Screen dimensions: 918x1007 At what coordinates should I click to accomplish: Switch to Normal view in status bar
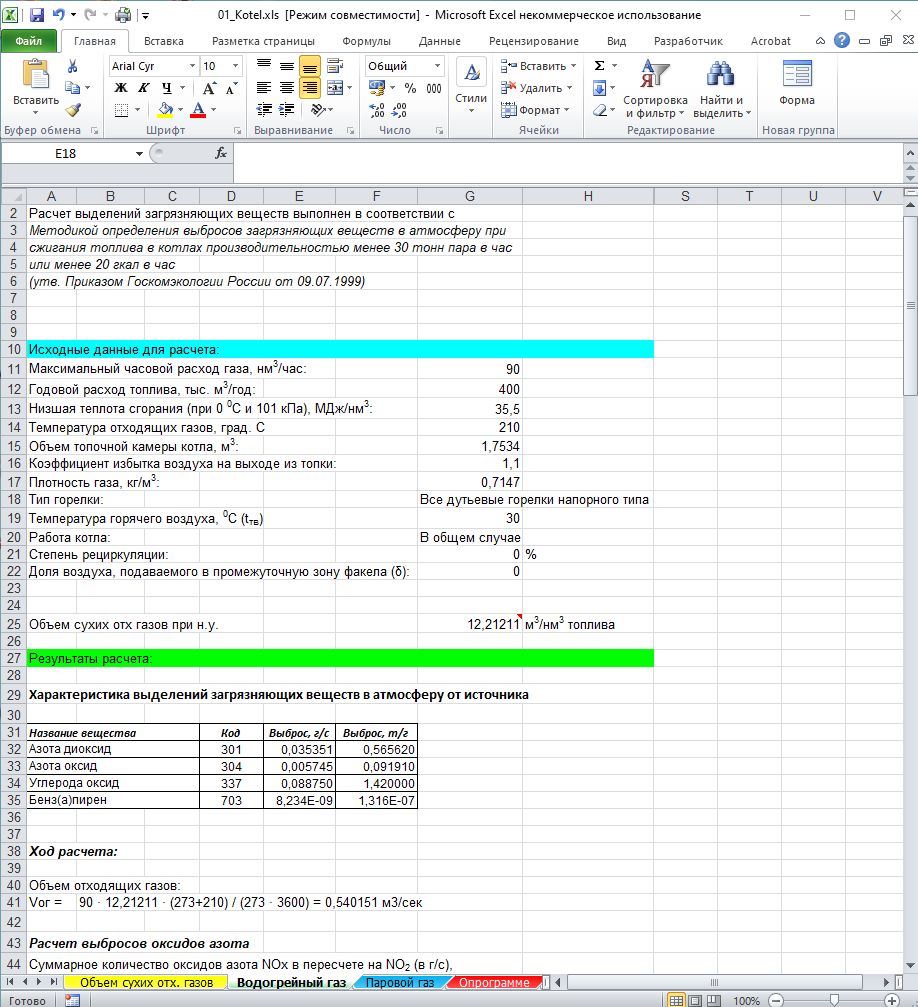(675, 1001)
